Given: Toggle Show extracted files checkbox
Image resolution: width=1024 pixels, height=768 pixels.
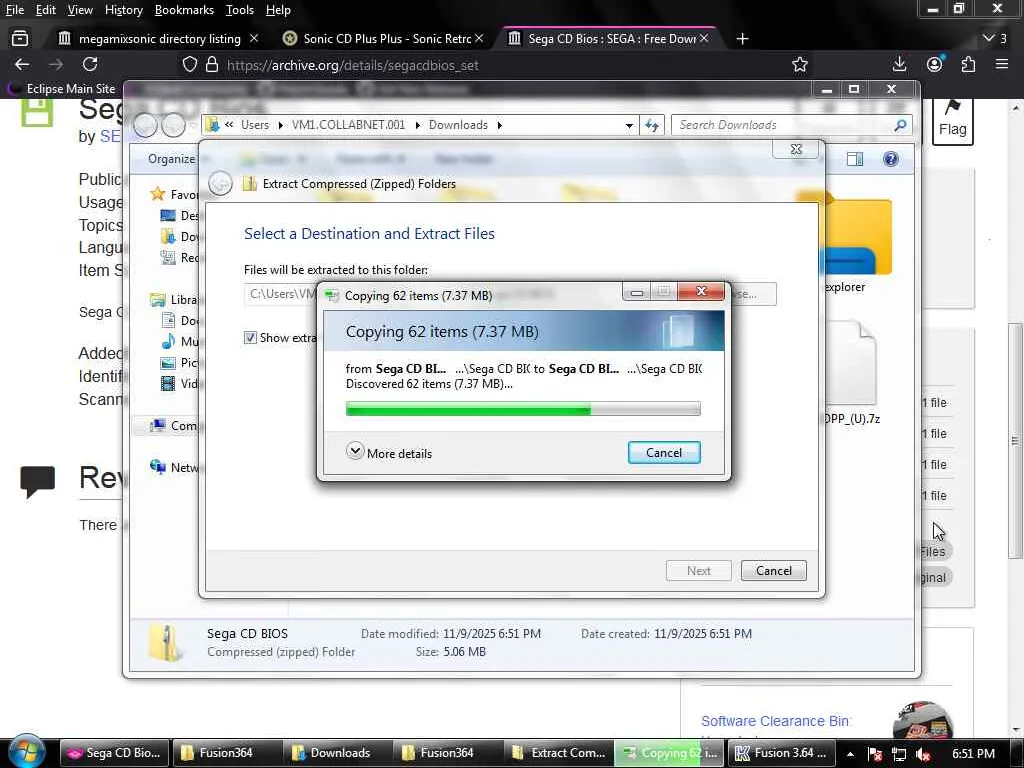Looking at the screenshot, I should [x=250, y=338].
